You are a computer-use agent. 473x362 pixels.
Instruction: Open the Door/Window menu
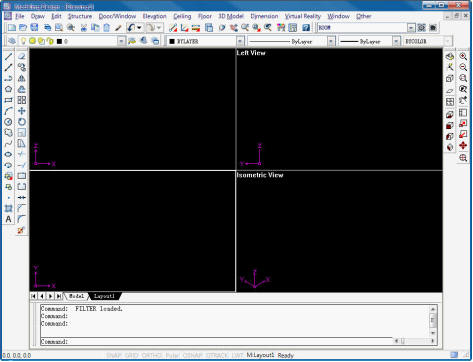click(x=117, y=16)
